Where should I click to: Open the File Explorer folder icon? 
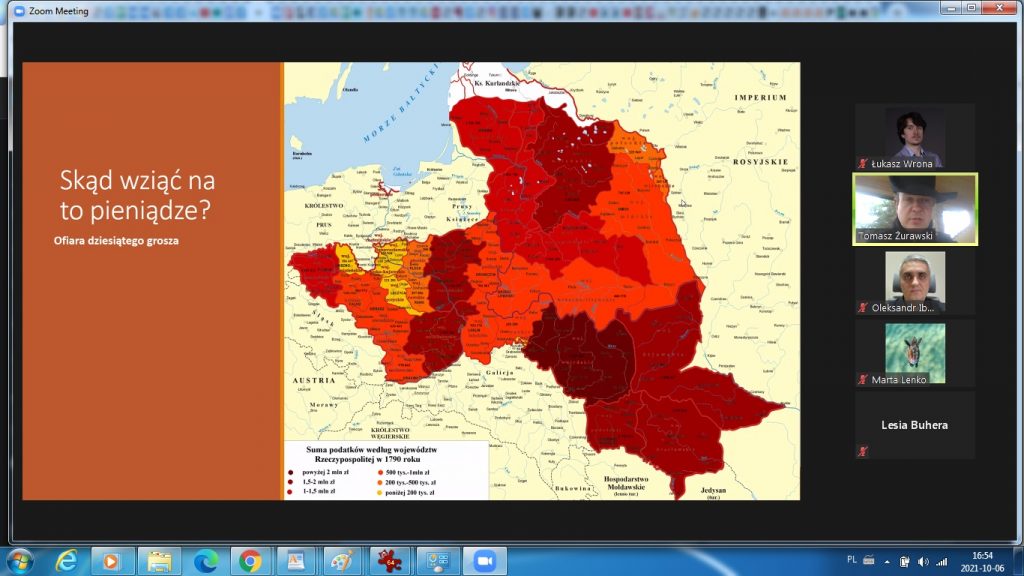coord(159,560)
